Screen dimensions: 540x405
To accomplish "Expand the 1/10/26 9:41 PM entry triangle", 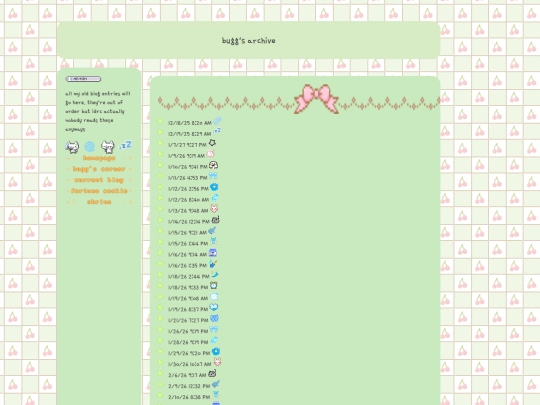I will (160, 165).
